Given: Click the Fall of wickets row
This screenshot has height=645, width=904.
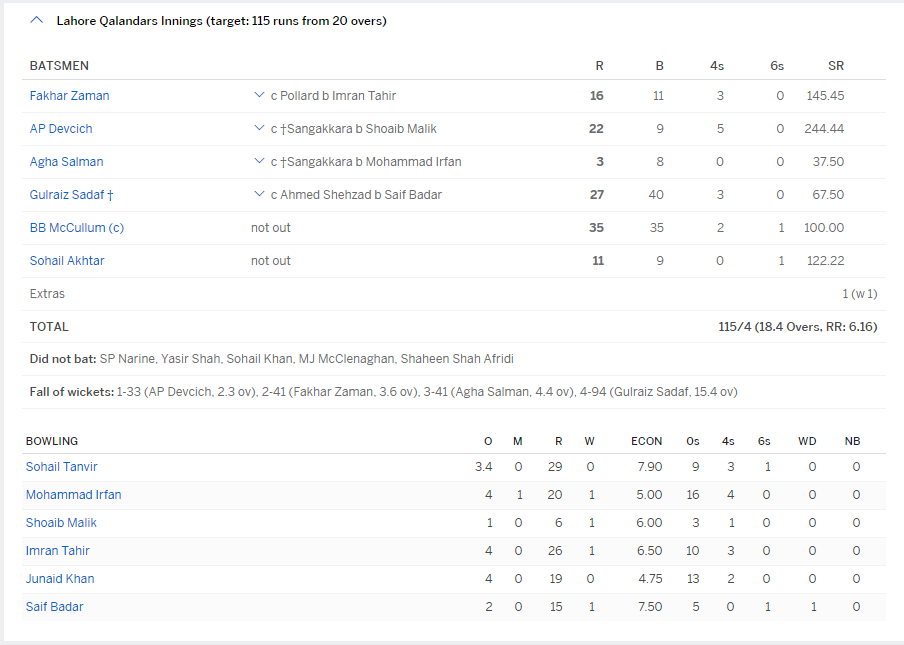Looking at the screenshot, I should point(383,392).
